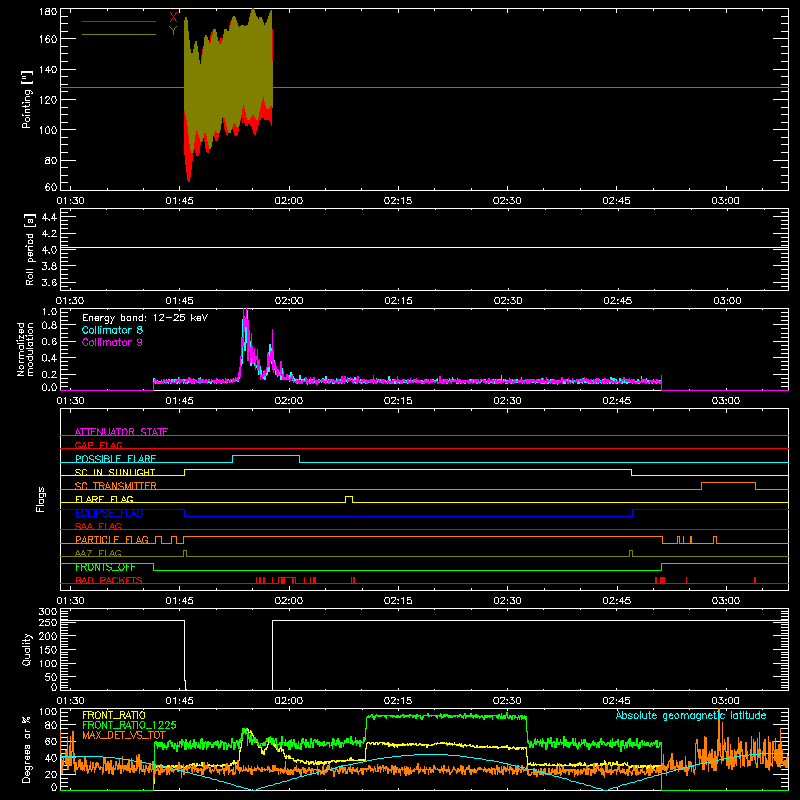The height and width of the screenshot is (800, 800).
Task: Click the 180 tick on Pointing axis
Action: tap(48, 12)
